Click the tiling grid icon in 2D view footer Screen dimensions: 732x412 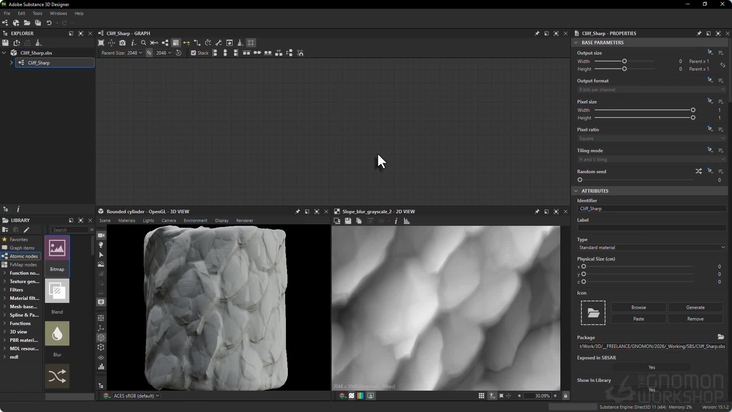(x=481, y=396)
